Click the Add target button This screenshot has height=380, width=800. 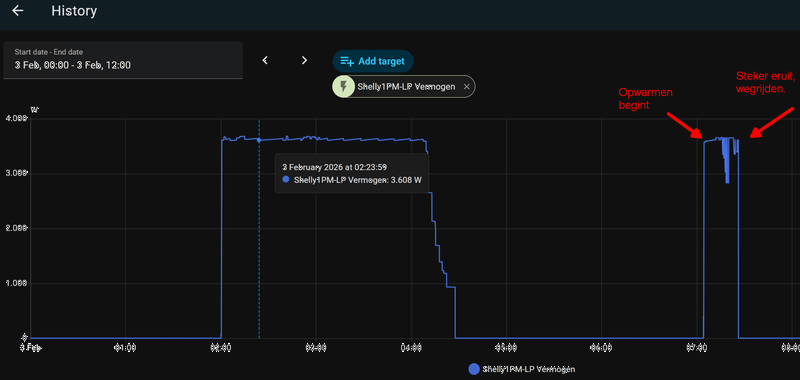(x=373, y=61)
